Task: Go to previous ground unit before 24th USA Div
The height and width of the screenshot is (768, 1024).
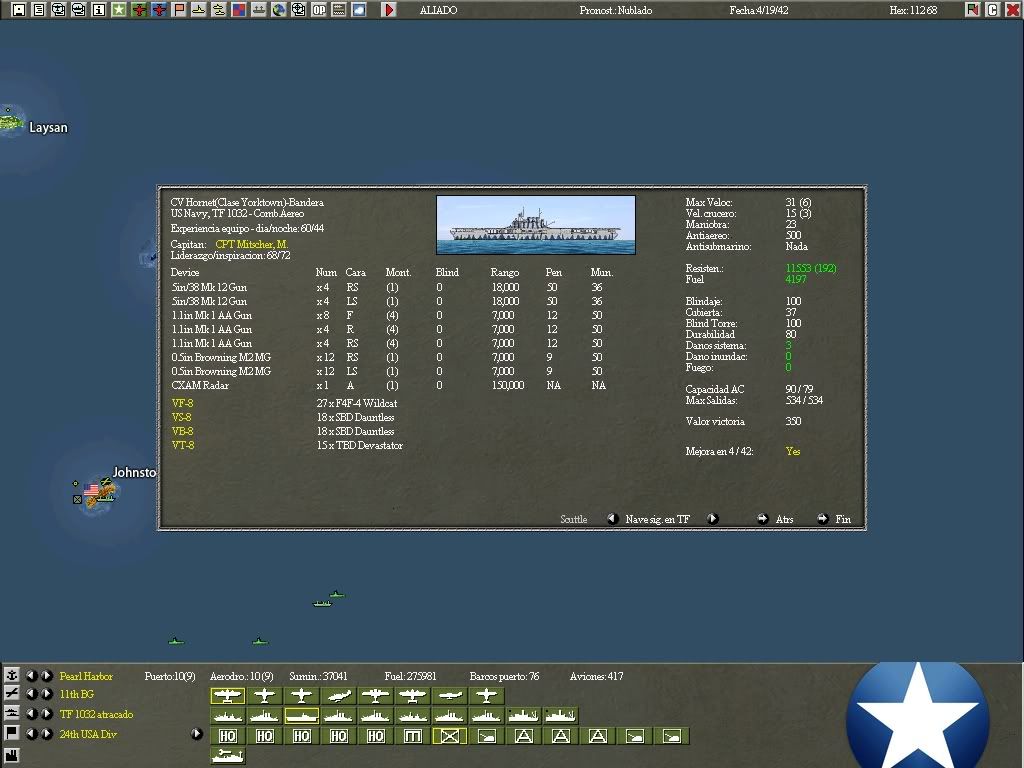Action: [31, 733]
